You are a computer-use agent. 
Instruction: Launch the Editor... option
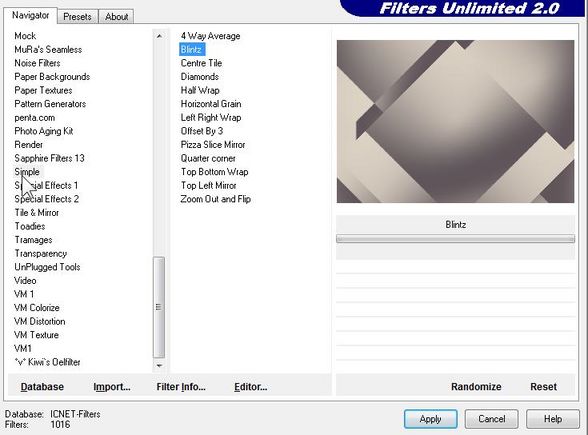(x=250, y=387)
